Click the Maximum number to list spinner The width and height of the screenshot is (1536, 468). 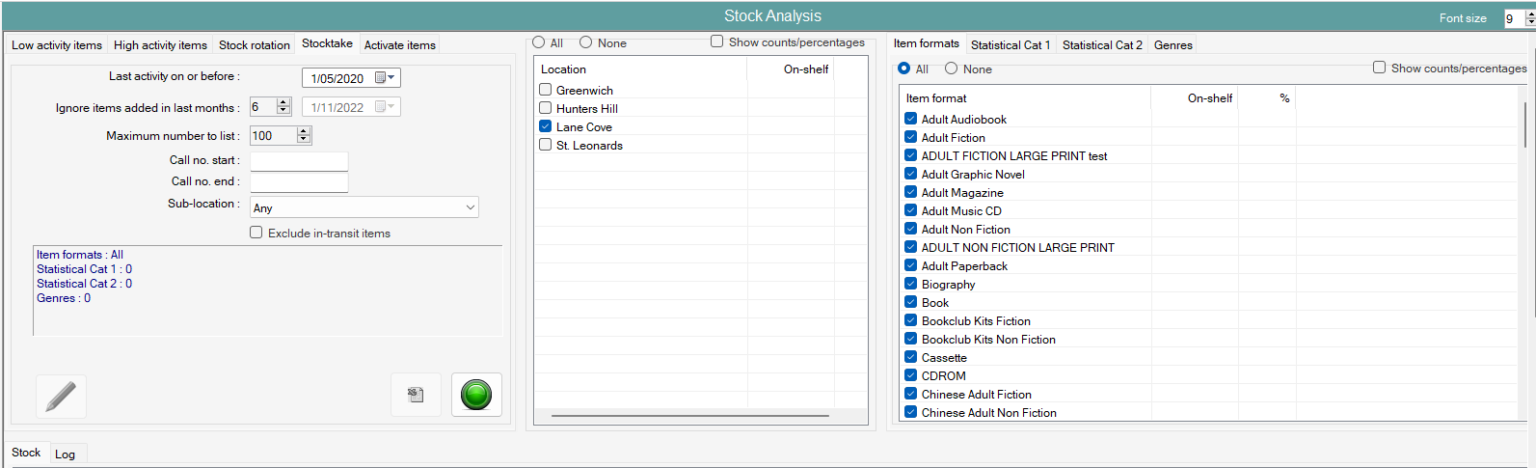[x=304, y=135]
